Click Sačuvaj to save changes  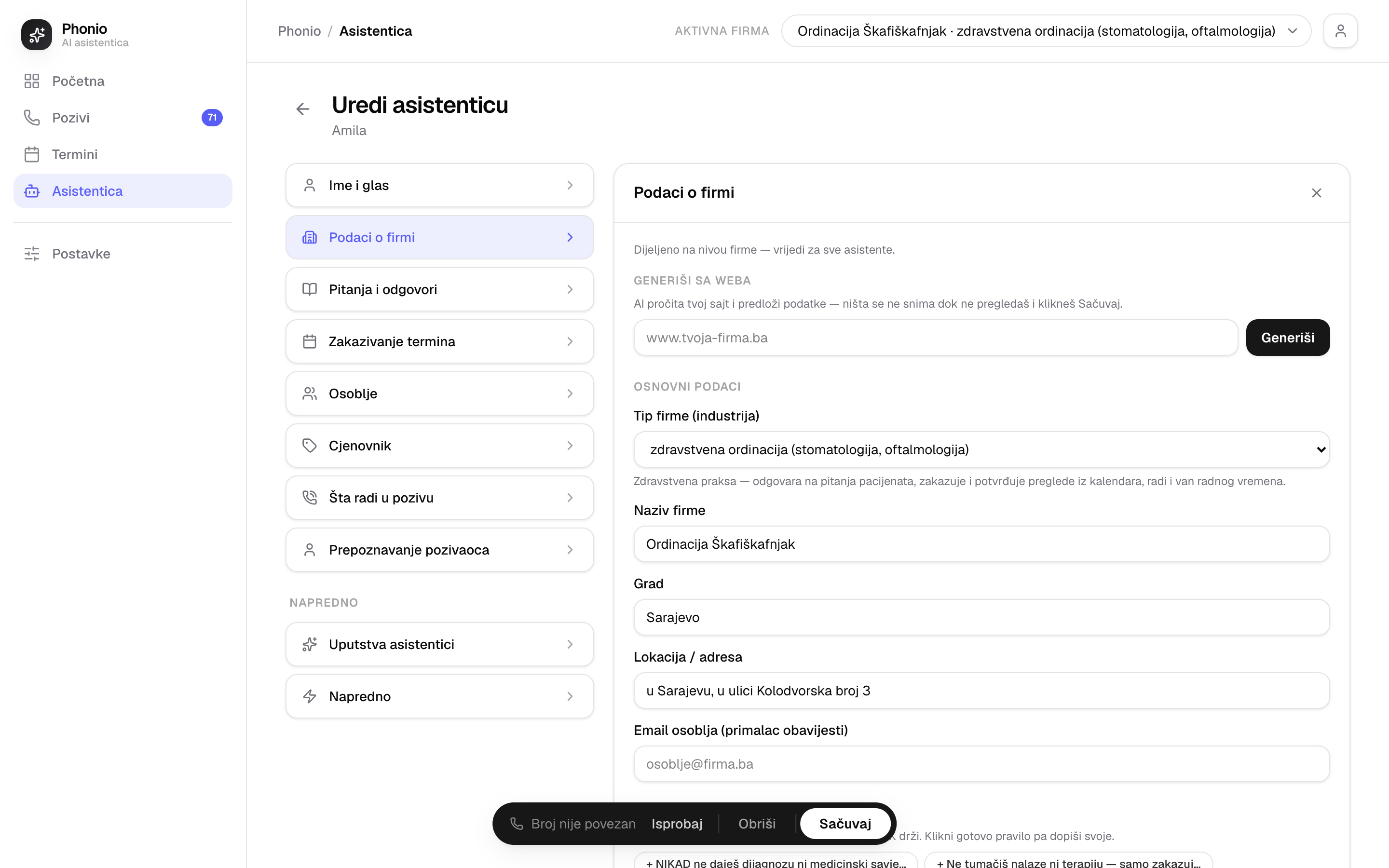click(x=845, y=824)
